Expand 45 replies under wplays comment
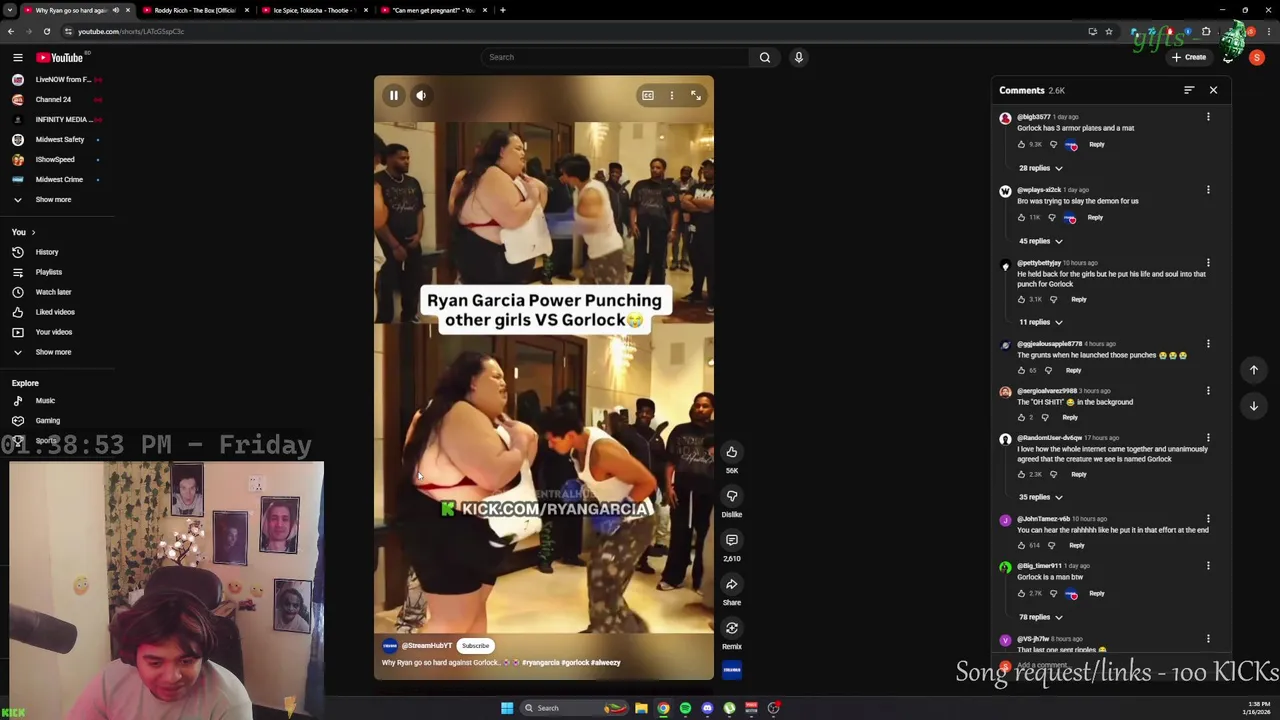Image resolution: width=1280 pixels, height=720 pixels. pyautogui.click(x=1041, y=241)
